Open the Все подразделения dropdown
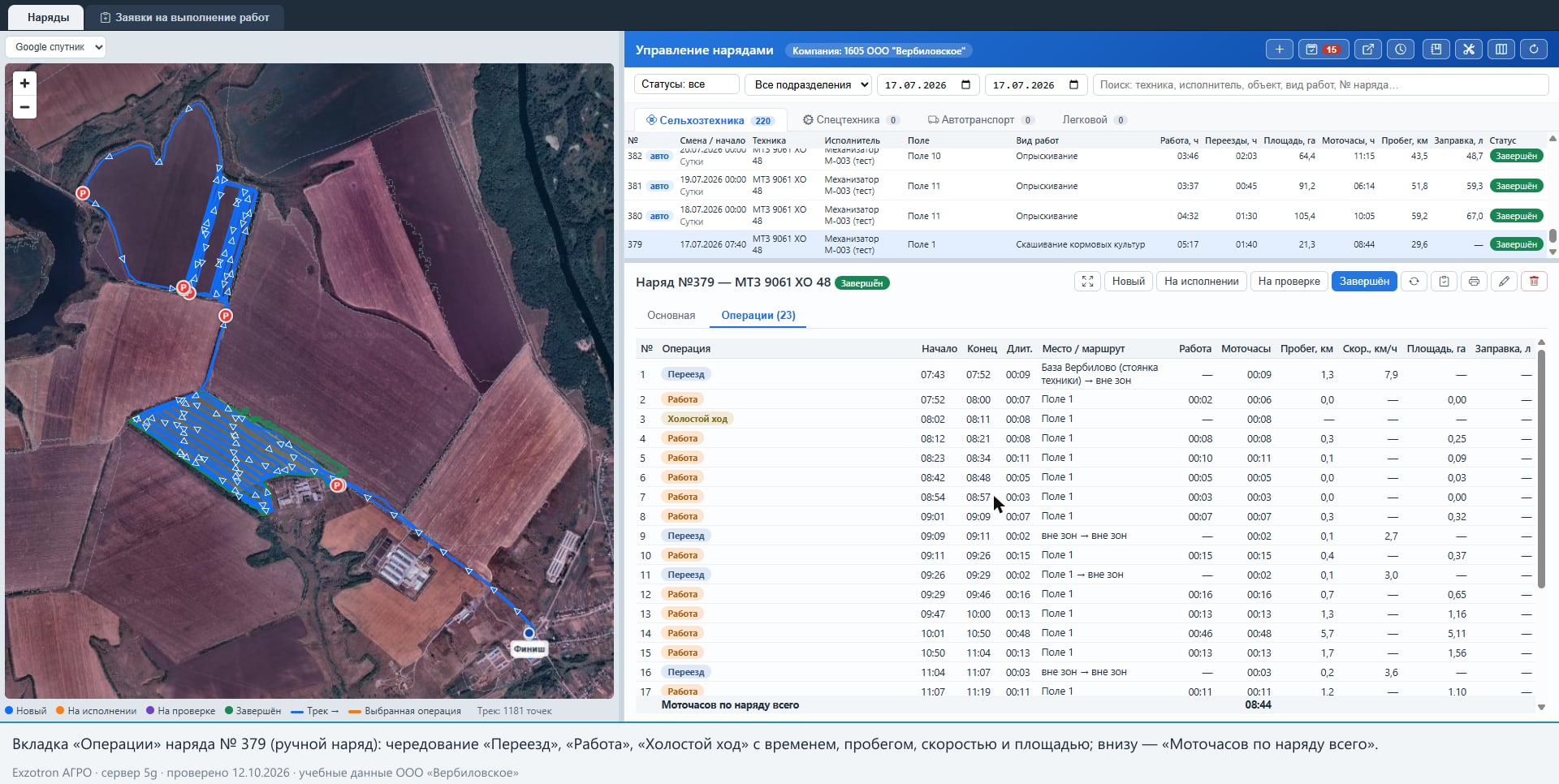The image size is (1559, 784). [x=808, y=84]
